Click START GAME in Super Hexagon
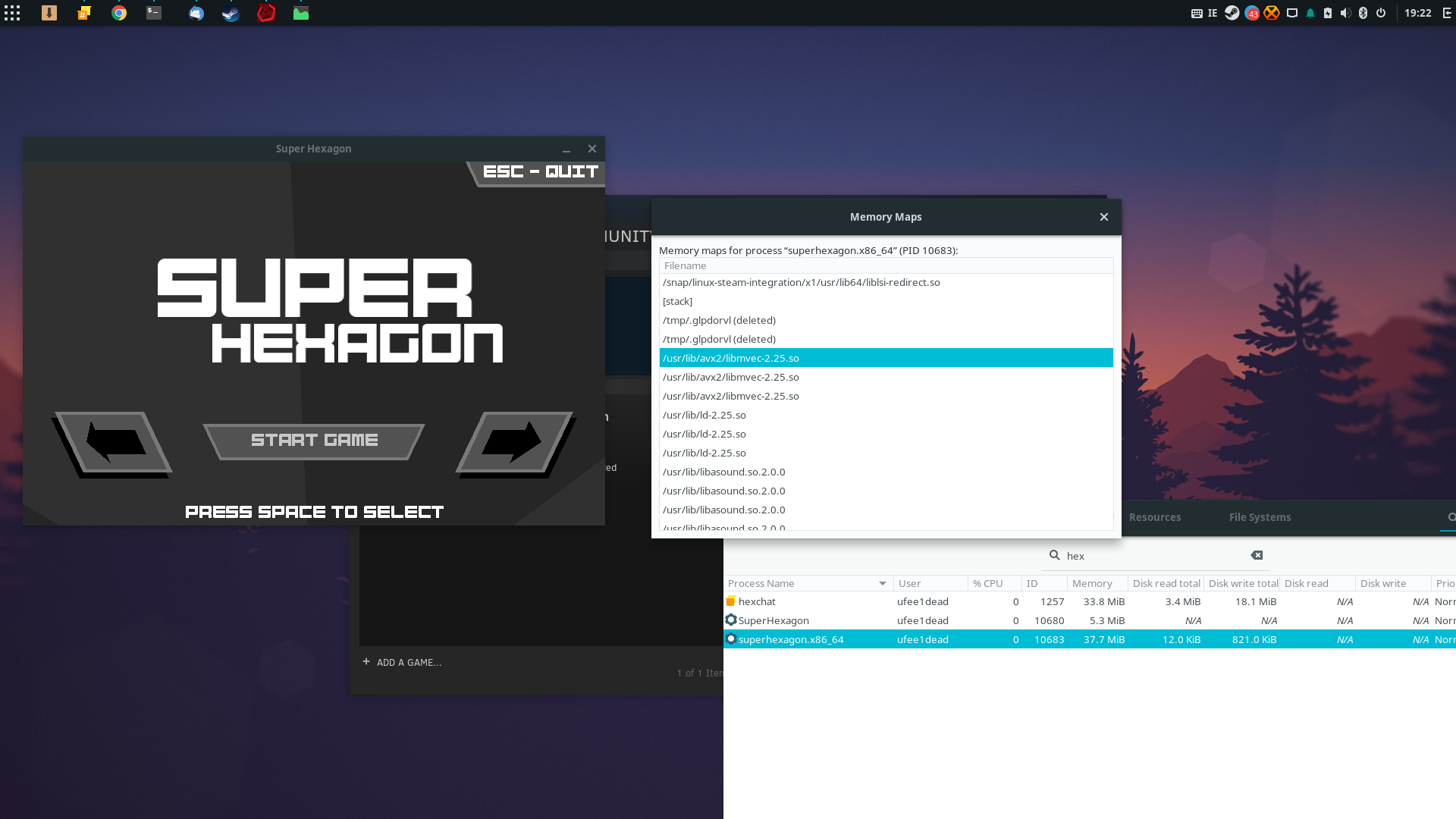Image resolution: width=1456 pixels, height=819 pixels. (x=314, y=441)
